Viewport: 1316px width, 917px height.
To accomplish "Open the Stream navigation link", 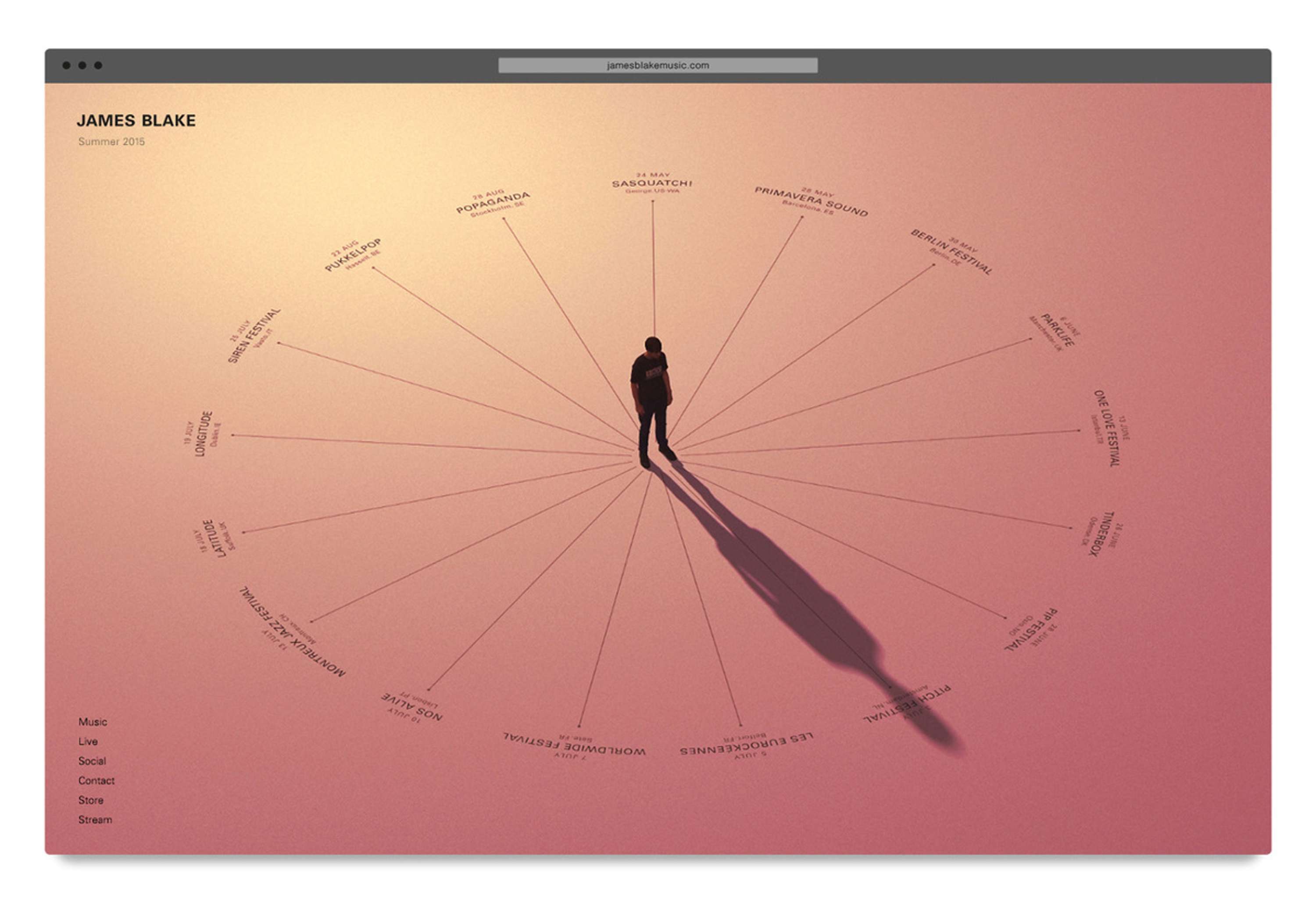I will click(x=95, y=820).
